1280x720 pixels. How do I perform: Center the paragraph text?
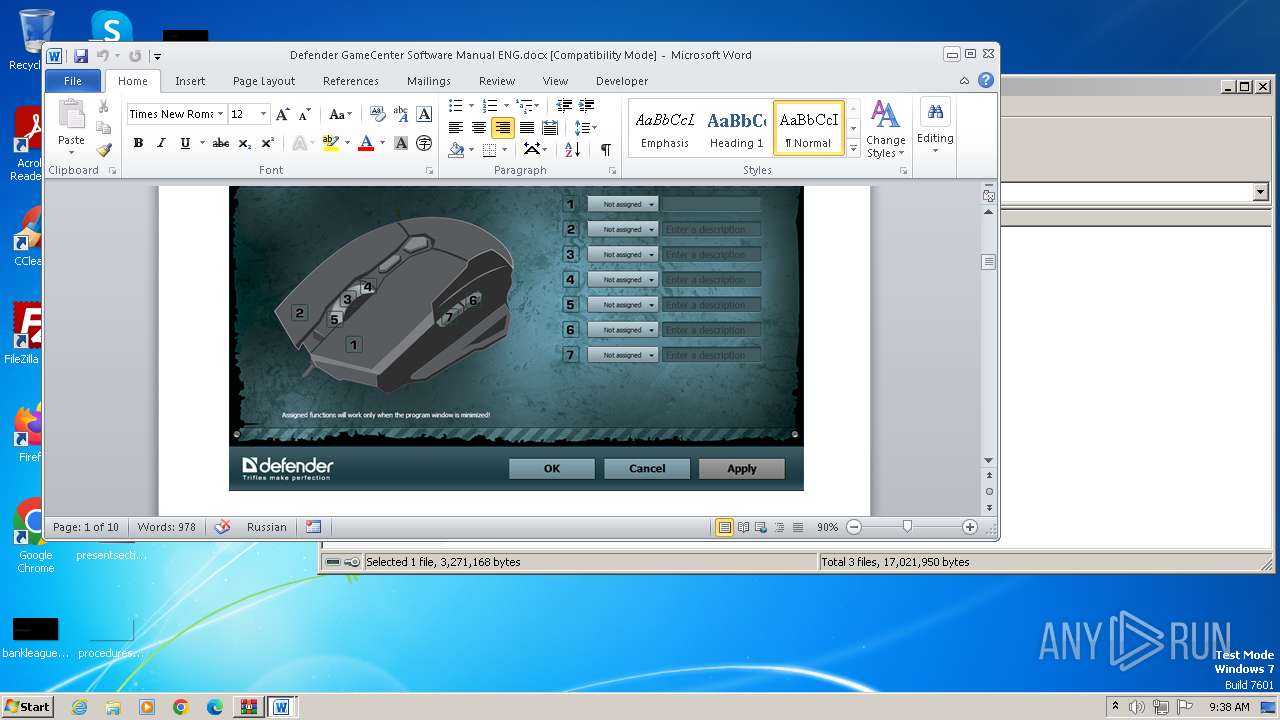tap(479, 127)
